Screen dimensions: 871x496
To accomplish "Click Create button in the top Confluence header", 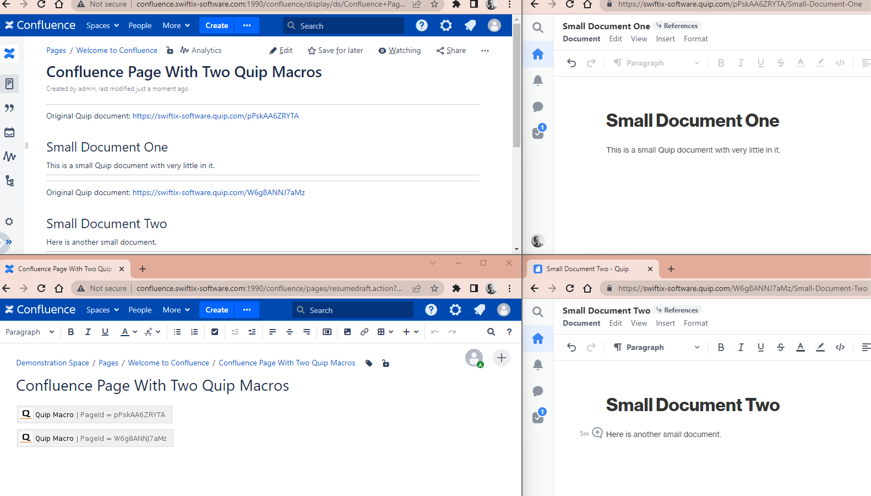I will 217,26.
